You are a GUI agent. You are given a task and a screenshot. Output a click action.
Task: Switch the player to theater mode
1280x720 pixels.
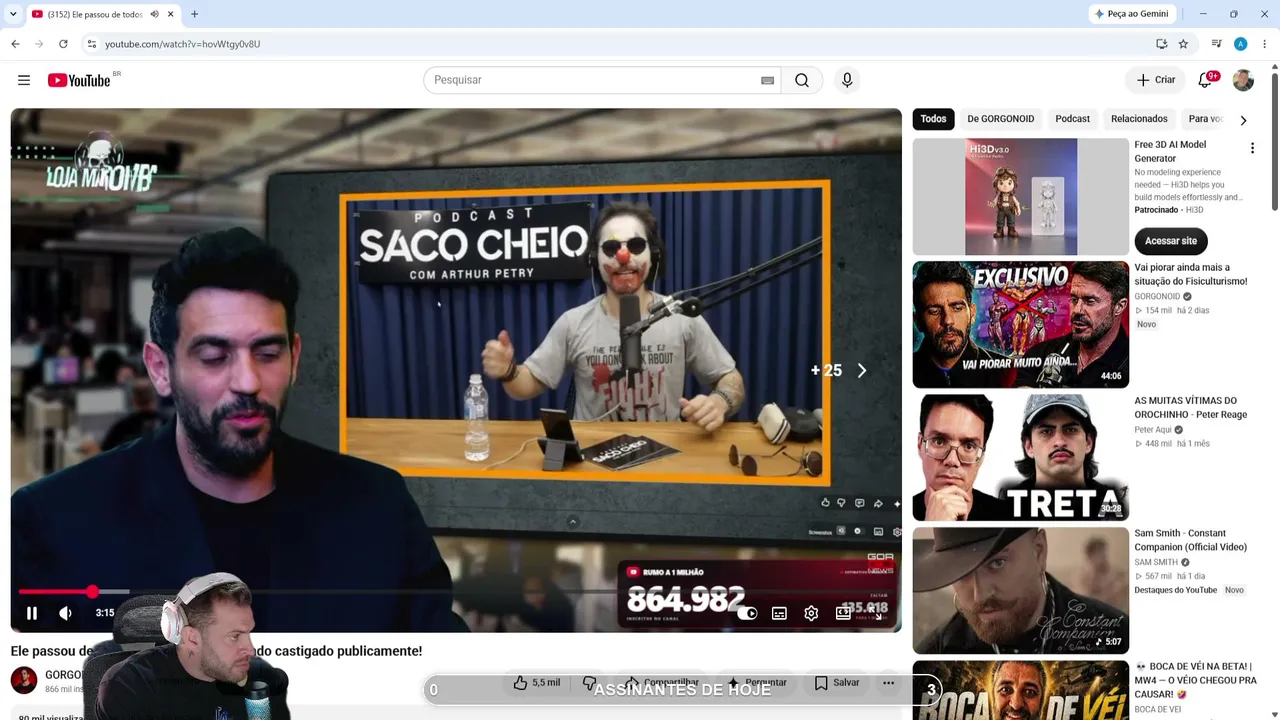843,613
